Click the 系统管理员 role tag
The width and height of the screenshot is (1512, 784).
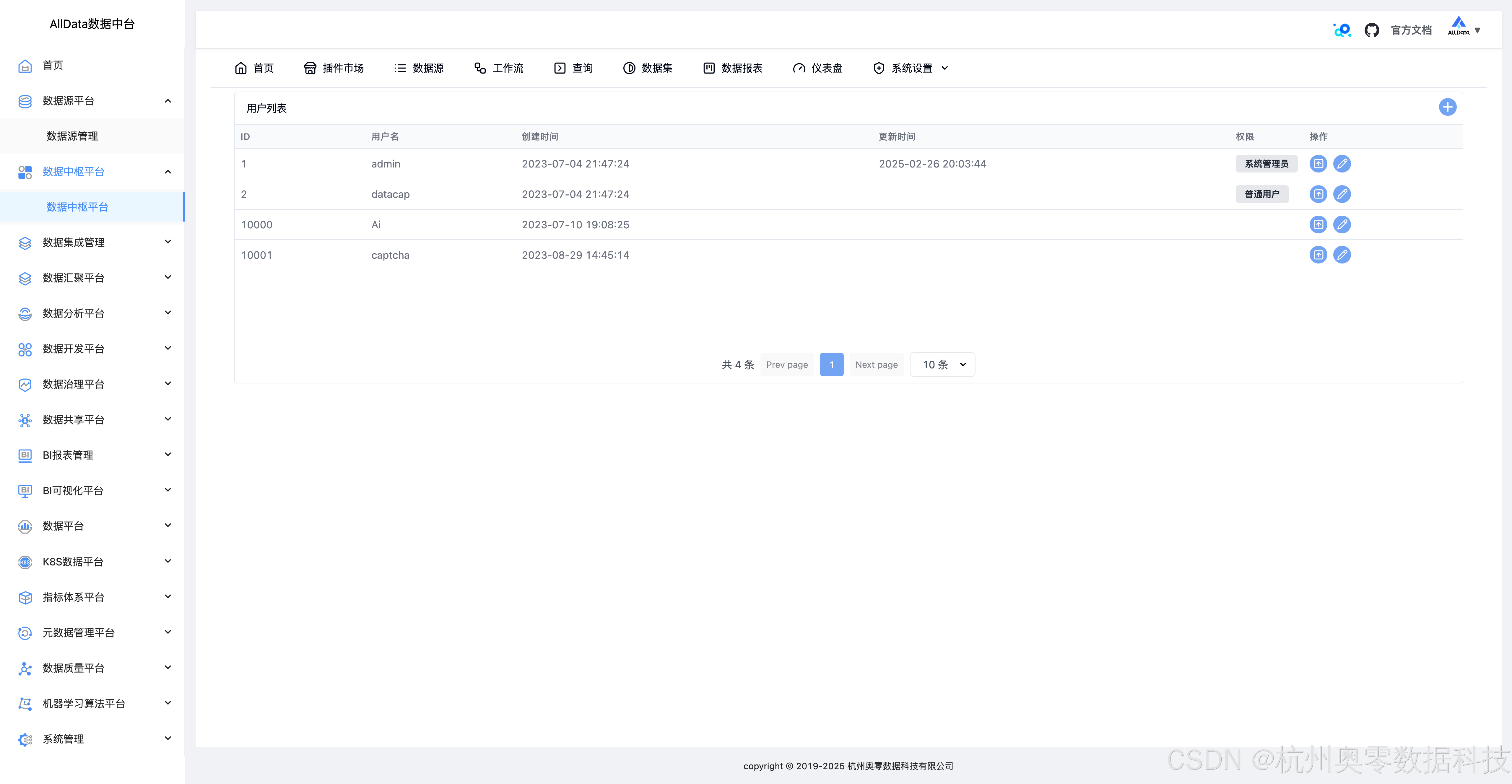coord(1266,164)
